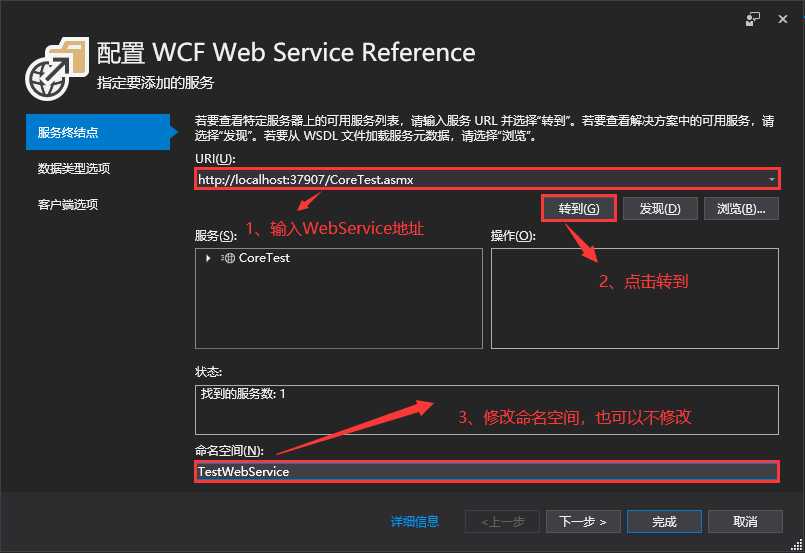Image resolution: width=805 pixels, height=553 pixels.
Task: Click the 指定要添加的服务 subtitle
Action: pos(155,83)
